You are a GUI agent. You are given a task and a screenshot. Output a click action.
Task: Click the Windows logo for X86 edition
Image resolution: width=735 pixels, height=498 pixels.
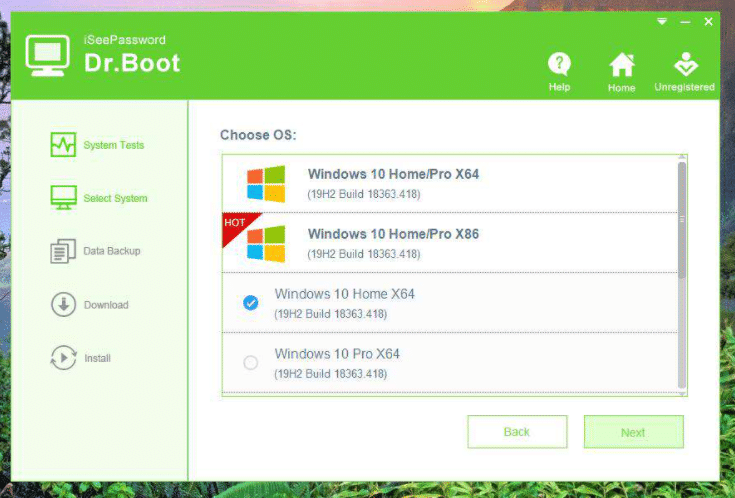[267, 243]
